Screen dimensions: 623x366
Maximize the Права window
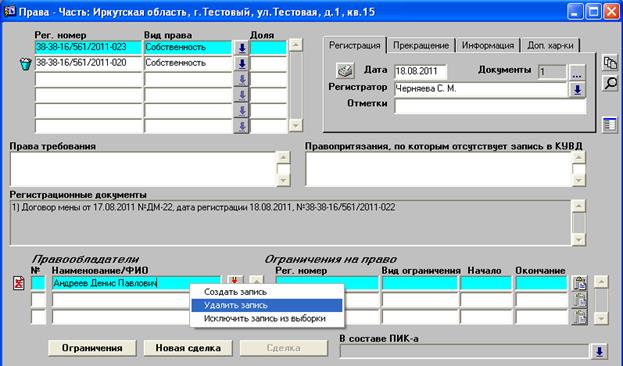click(x=593, y=12)
